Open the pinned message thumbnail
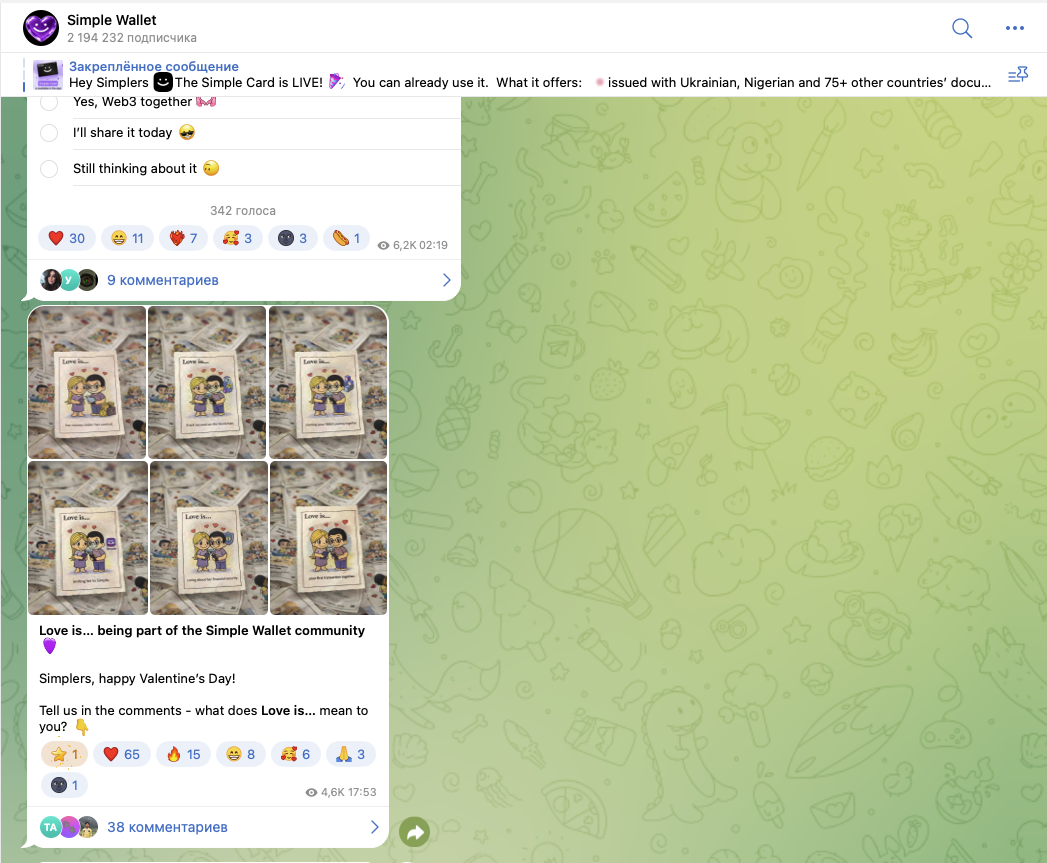The width and height of the screenshot is (1047, 863). pos(48,75)
